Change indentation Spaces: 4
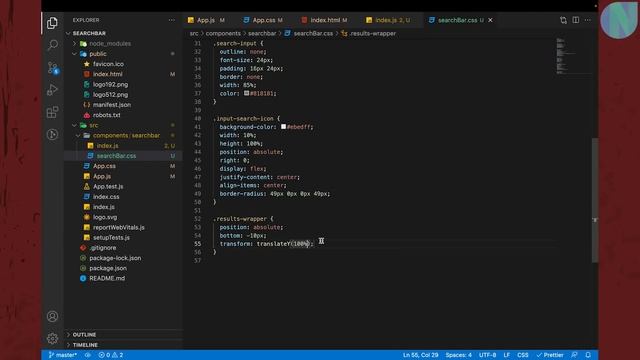 [x=458, y=355]
